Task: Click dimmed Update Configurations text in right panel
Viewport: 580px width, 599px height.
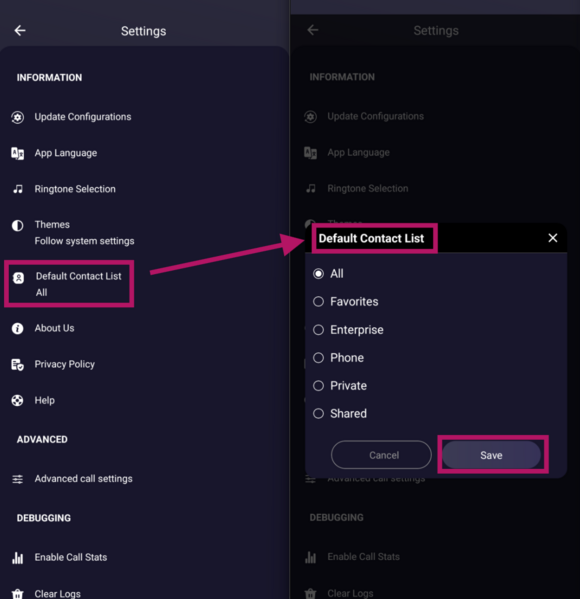Action: pos(376,116)
